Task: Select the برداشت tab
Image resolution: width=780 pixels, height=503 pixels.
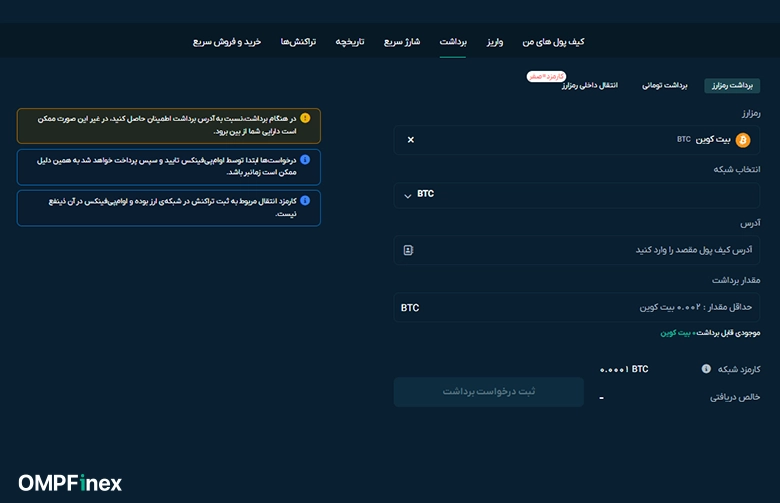Action: pos(453,42)
